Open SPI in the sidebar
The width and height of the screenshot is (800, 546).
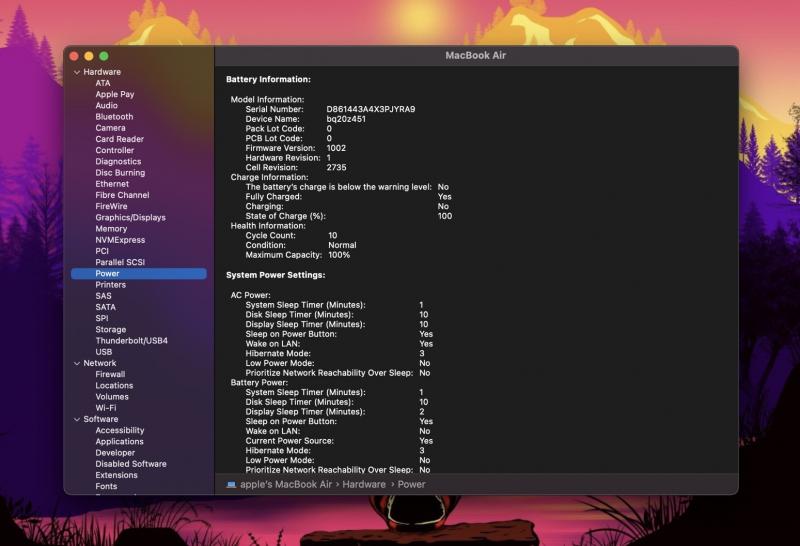click(x=102, y=319)
